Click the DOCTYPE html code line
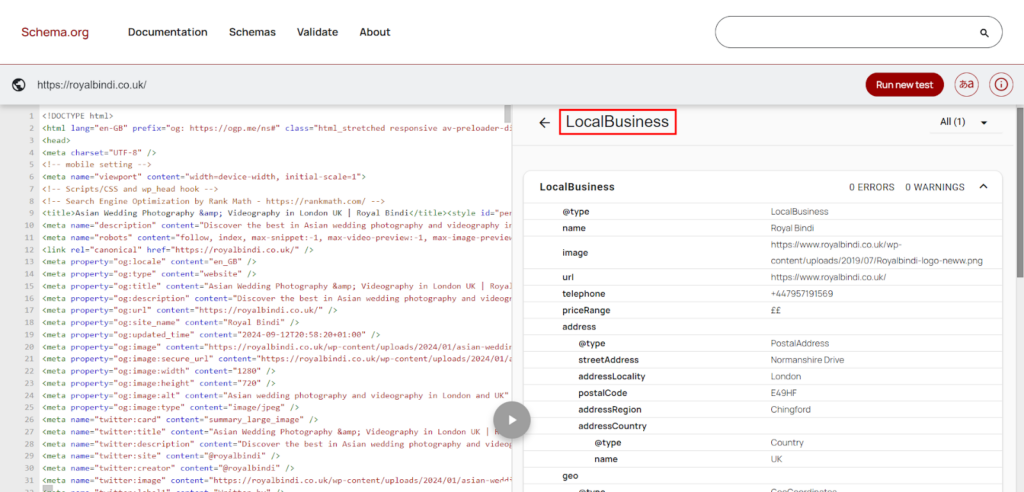Image resolution: width=1024 pixels, height=492 pixels. point(78,116)
